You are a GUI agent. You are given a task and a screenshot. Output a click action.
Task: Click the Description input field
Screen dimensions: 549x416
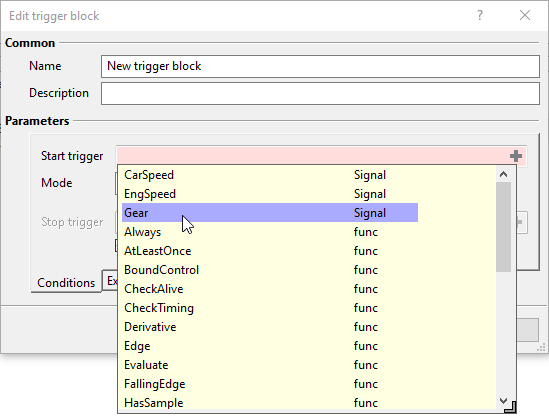click(320, 93)
